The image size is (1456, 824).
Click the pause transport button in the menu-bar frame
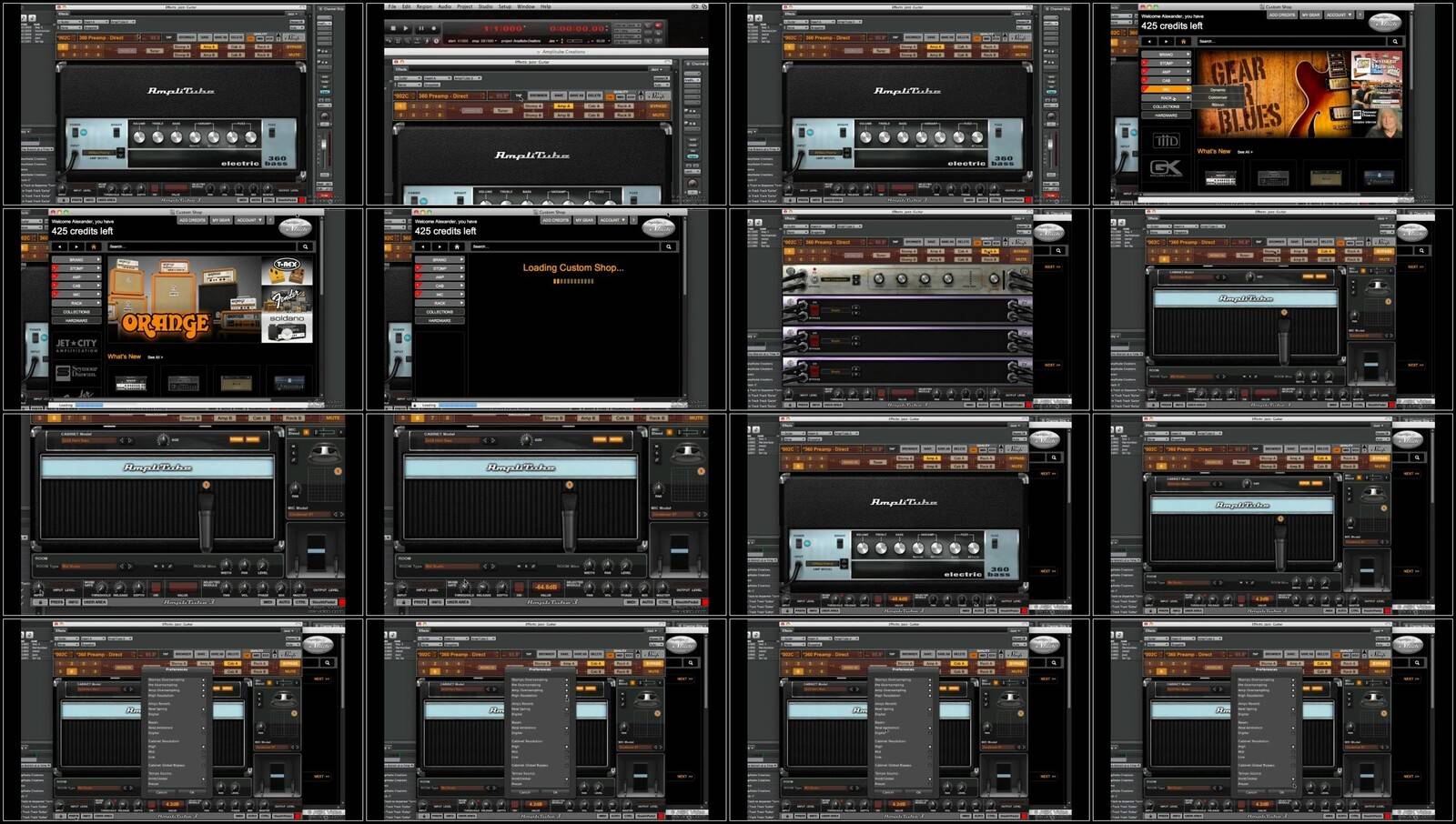[421, 28]
